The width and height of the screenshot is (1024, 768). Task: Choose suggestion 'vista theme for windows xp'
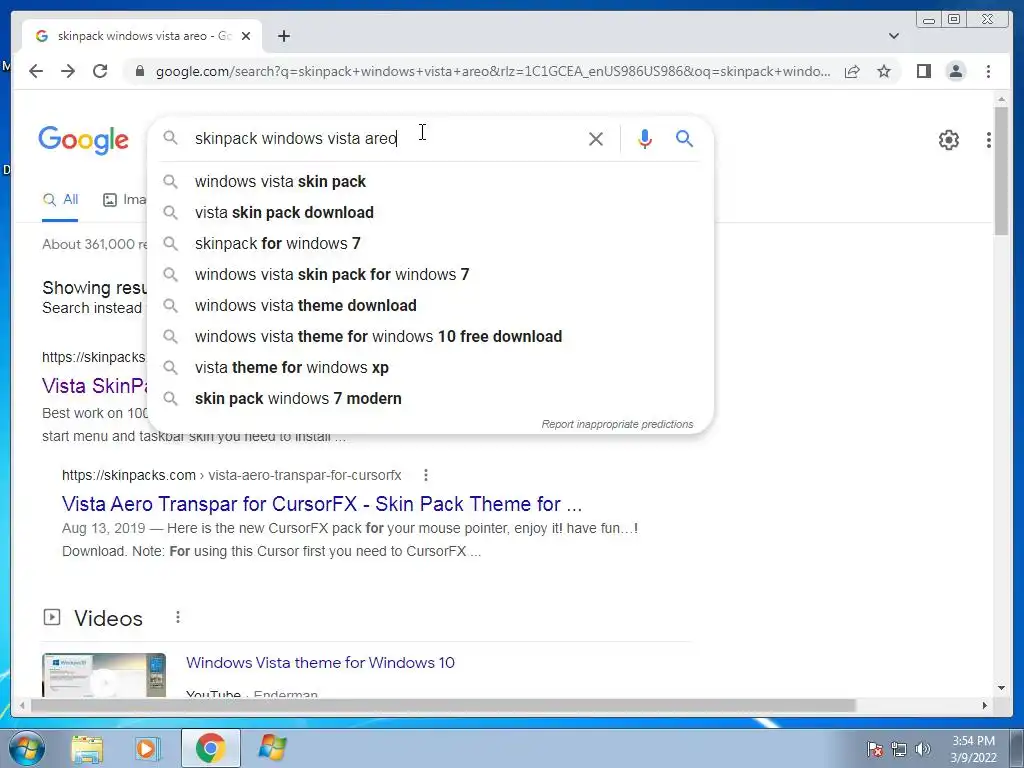[431, 368]
